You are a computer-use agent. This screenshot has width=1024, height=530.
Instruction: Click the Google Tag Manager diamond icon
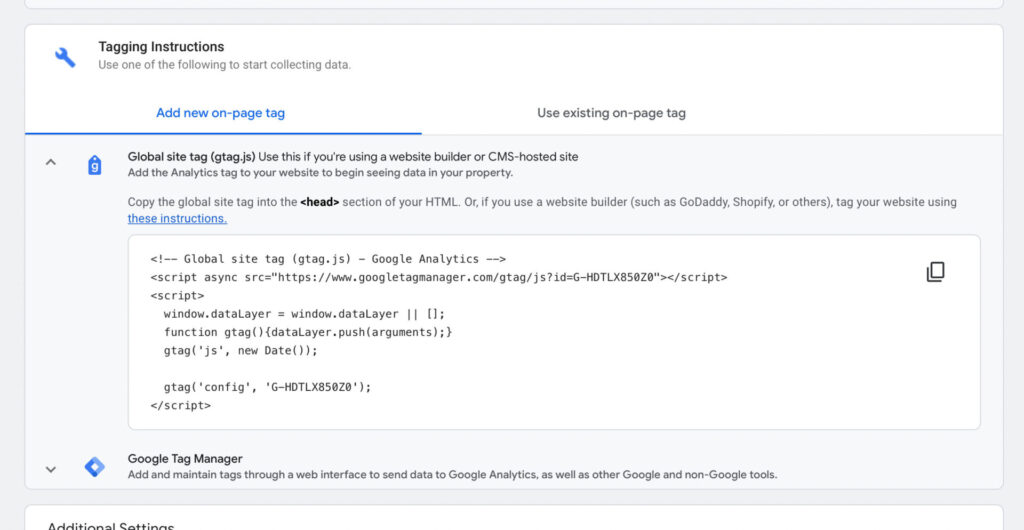click(94, 467)
